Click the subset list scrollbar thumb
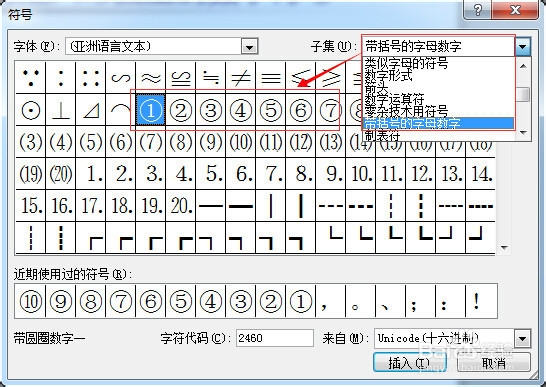Viewport: 546px width, 387px height. click(523, 94)
